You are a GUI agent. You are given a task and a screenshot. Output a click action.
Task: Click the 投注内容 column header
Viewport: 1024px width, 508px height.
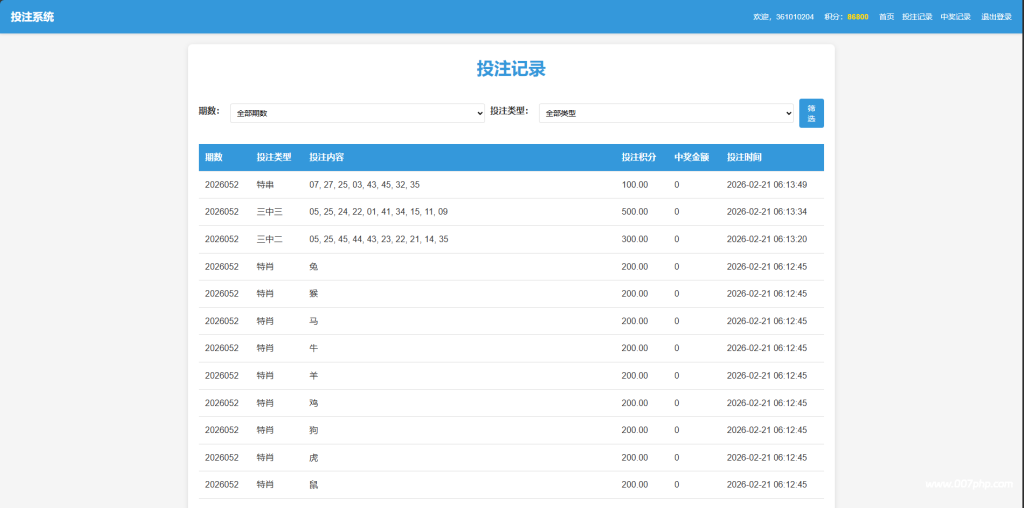pos(327,157)
